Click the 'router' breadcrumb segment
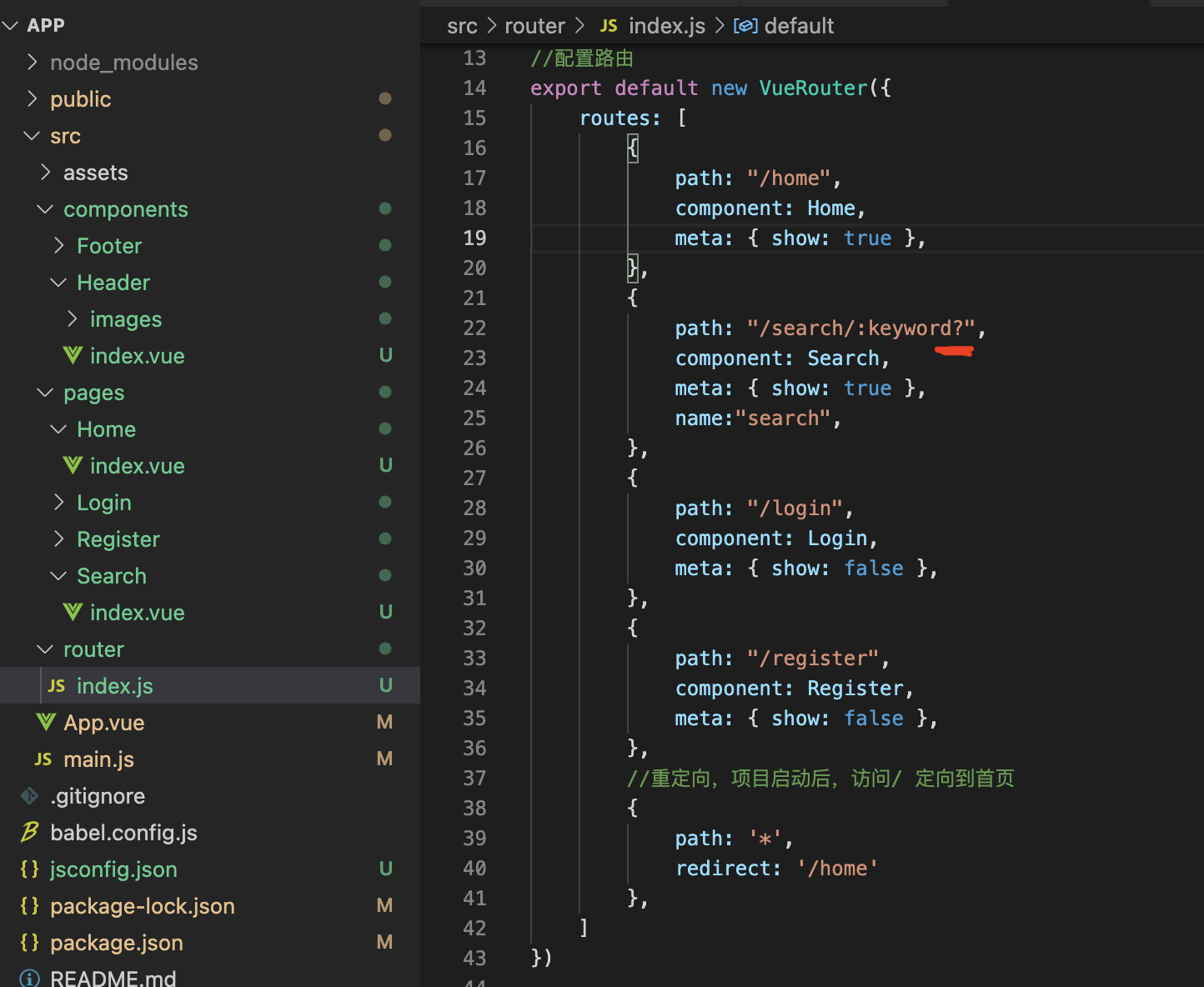 (x=534, y=26)
